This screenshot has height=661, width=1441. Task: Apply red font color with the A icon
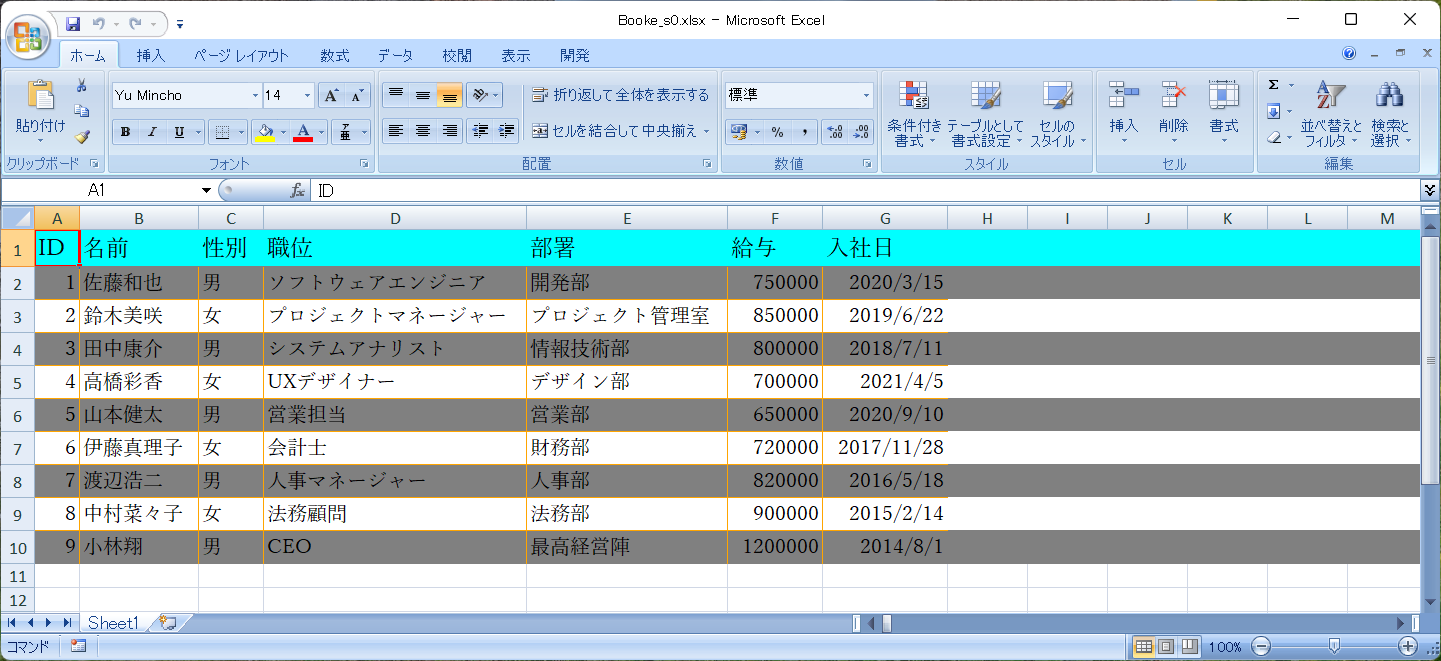pyautogui.click(x=303, y=132)
